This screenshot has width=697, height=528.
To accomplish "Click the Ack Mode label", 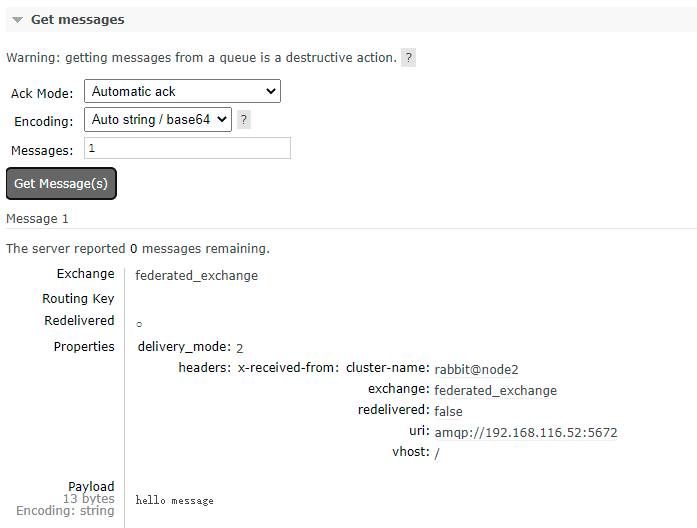I will click(42, 93).
